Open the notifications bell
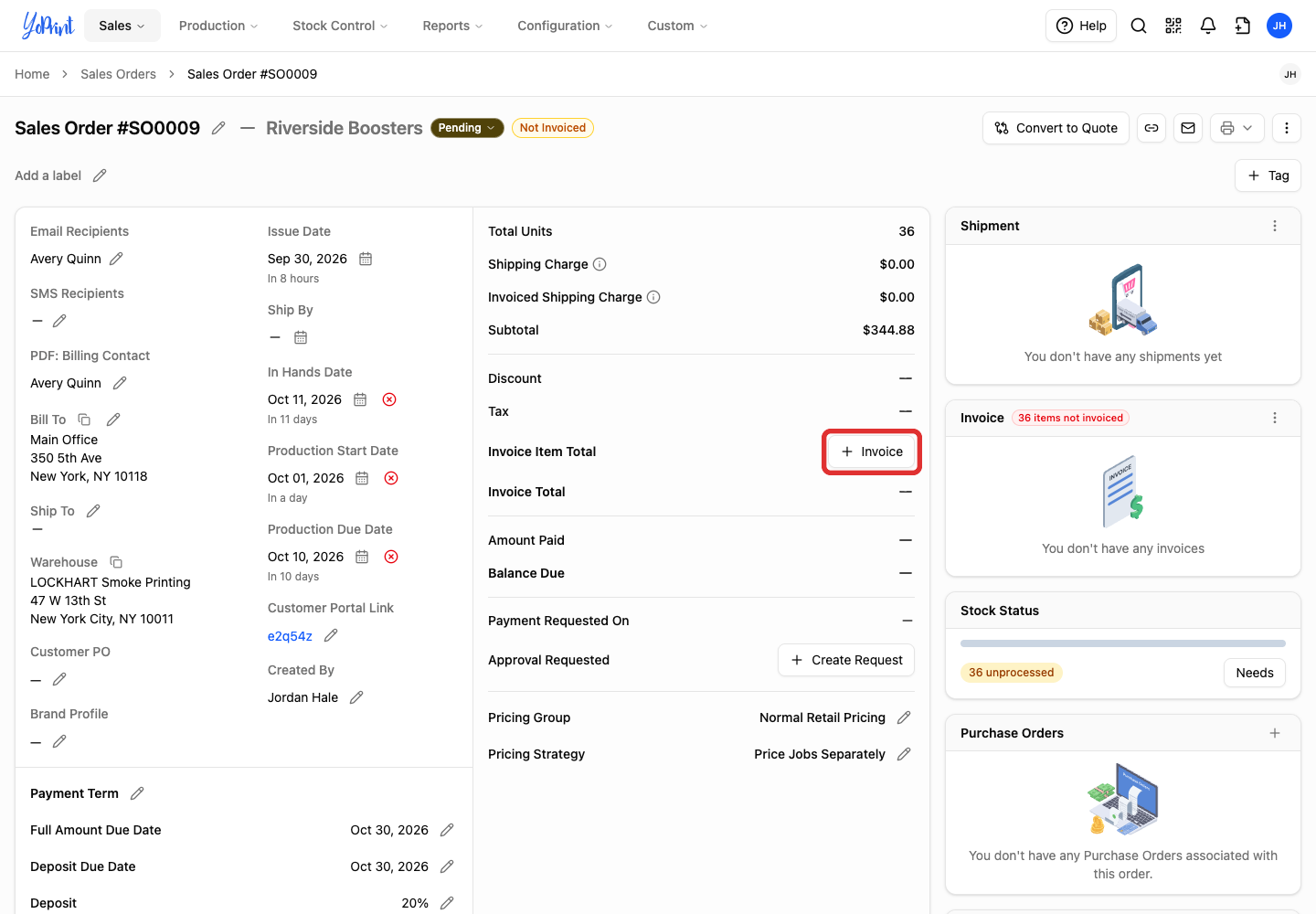 1208,26
